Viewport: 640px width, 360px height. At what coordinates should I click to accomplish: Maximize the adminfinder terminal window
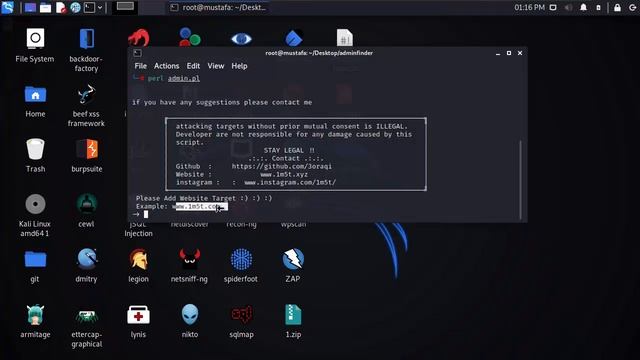coord(509,53)
